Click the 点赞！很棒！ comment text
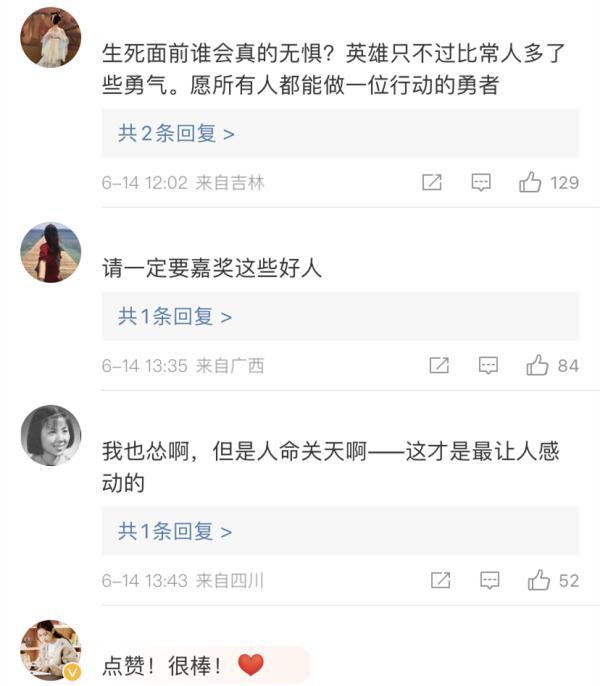This screenshot has height=686, width=600. coord(167,664)
